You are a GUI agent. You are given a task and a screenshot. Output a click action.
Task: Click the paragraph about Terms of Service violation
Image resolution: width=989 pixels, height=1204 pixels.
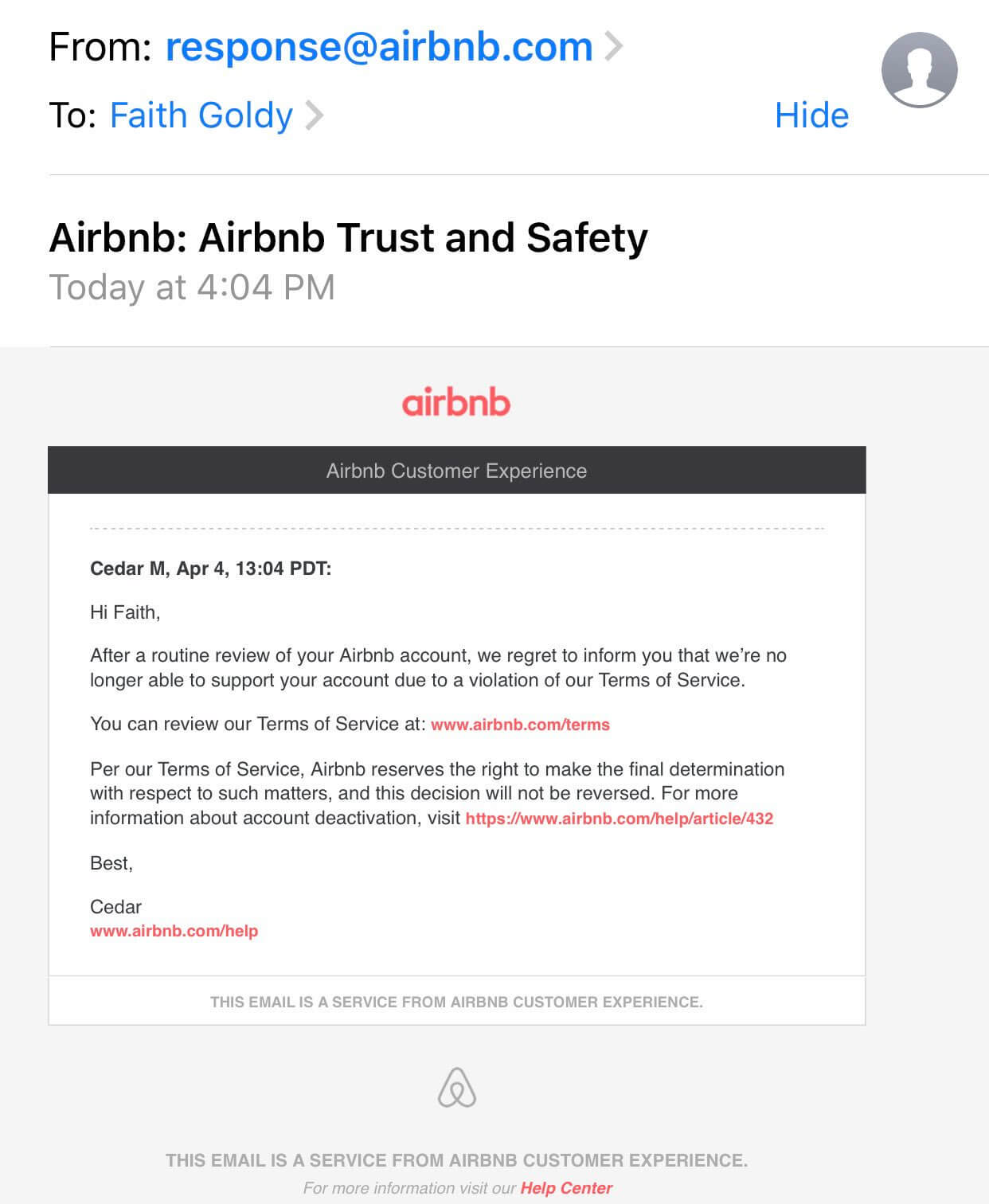[x=438, y=667]
